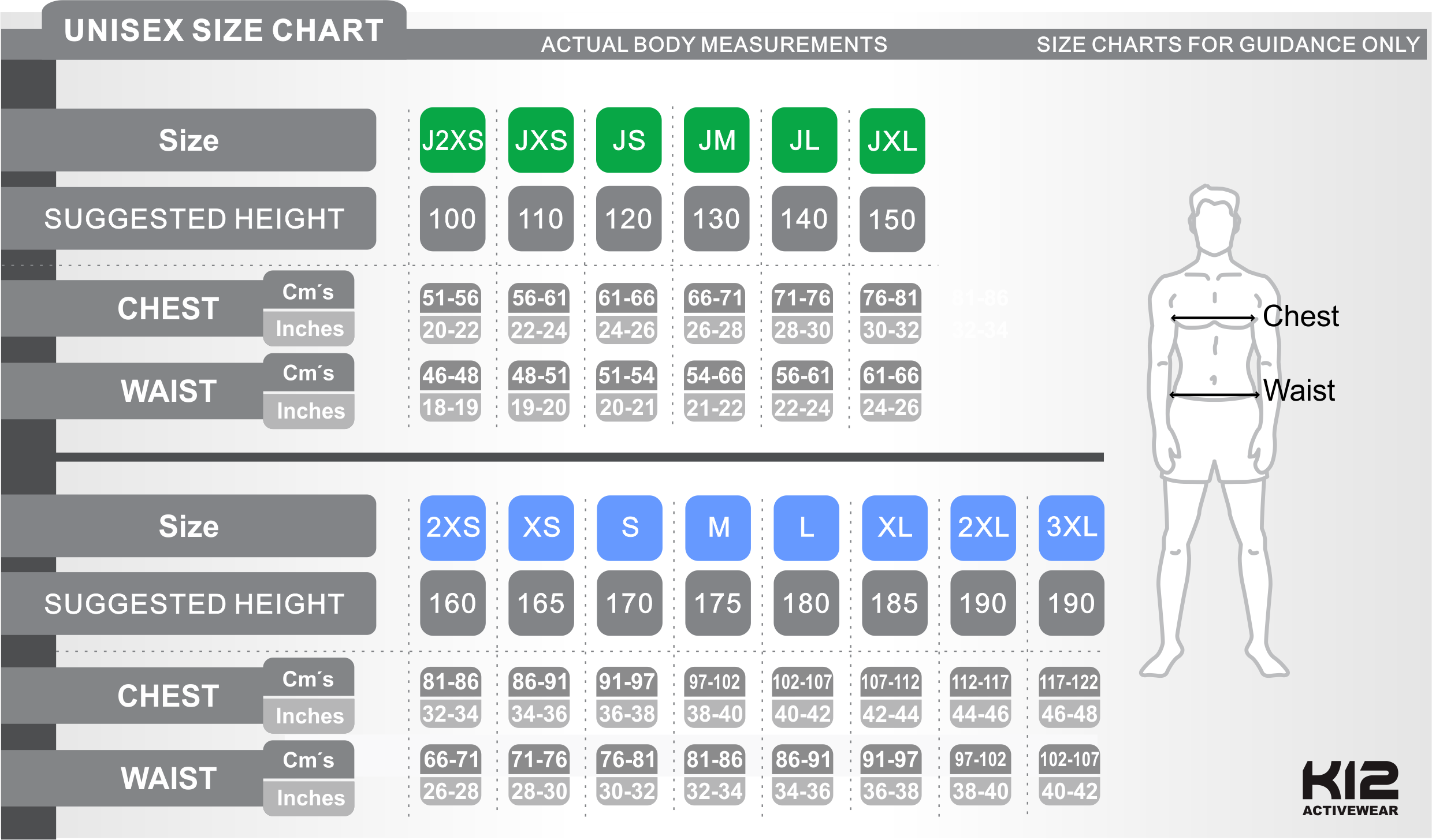Screen dimensions: 1432x840
Task: Click the Waist label beside the figure
Action: [1299, 390]
